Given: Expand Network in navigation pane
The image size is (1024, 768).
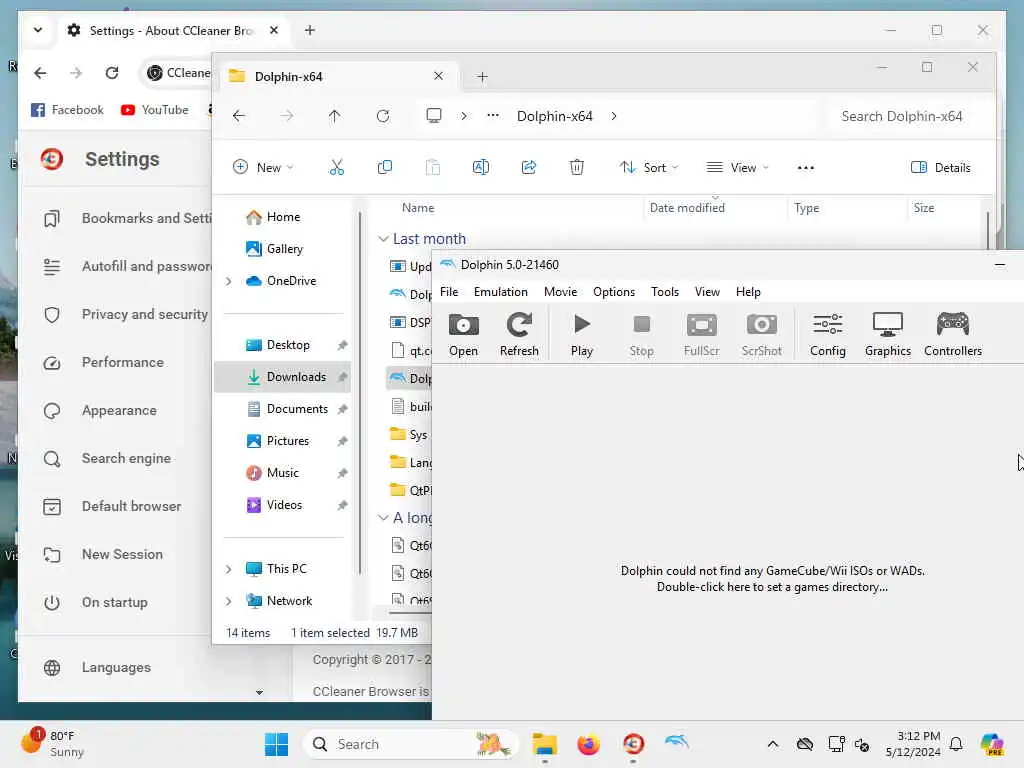Looking at the screenshot, I should pyautogui.click(x=229, y=601).
